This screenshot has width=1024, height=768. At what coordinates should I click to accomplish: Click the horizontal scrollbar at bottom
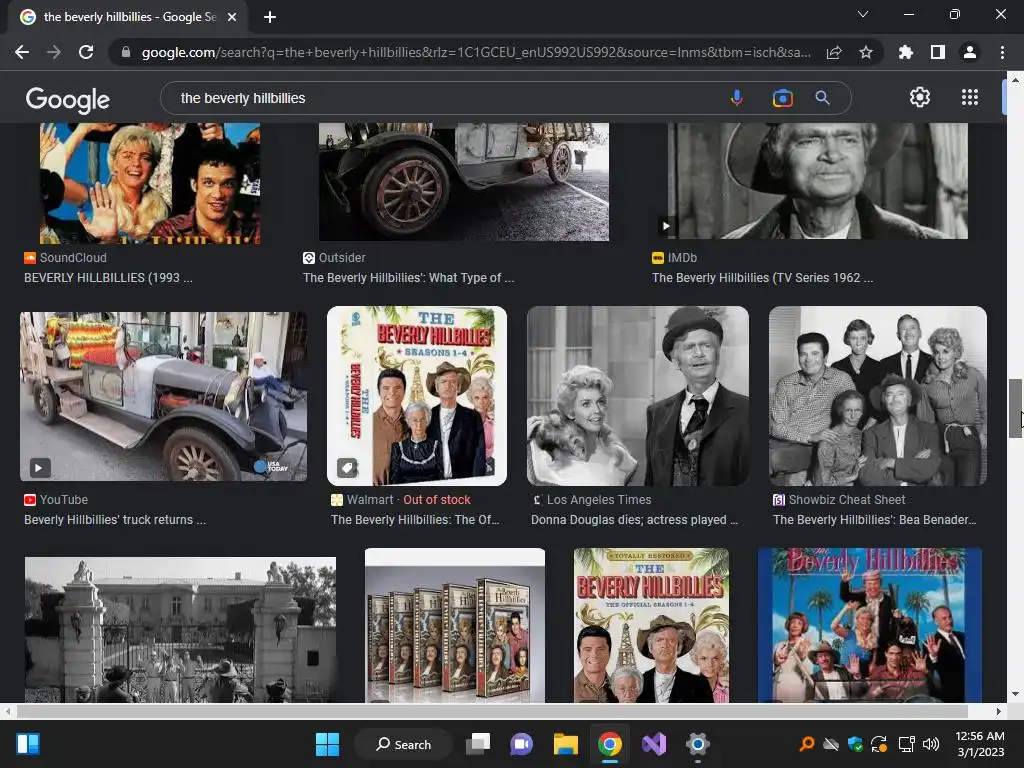492,711
